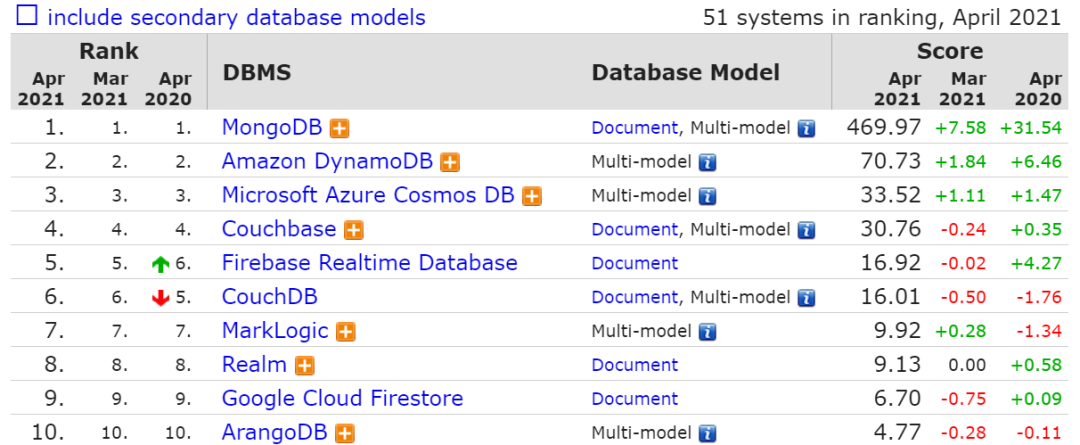
Task: Click the info icon in MongoDB's row
Action: pyautogui.click(x=806, y=128)
